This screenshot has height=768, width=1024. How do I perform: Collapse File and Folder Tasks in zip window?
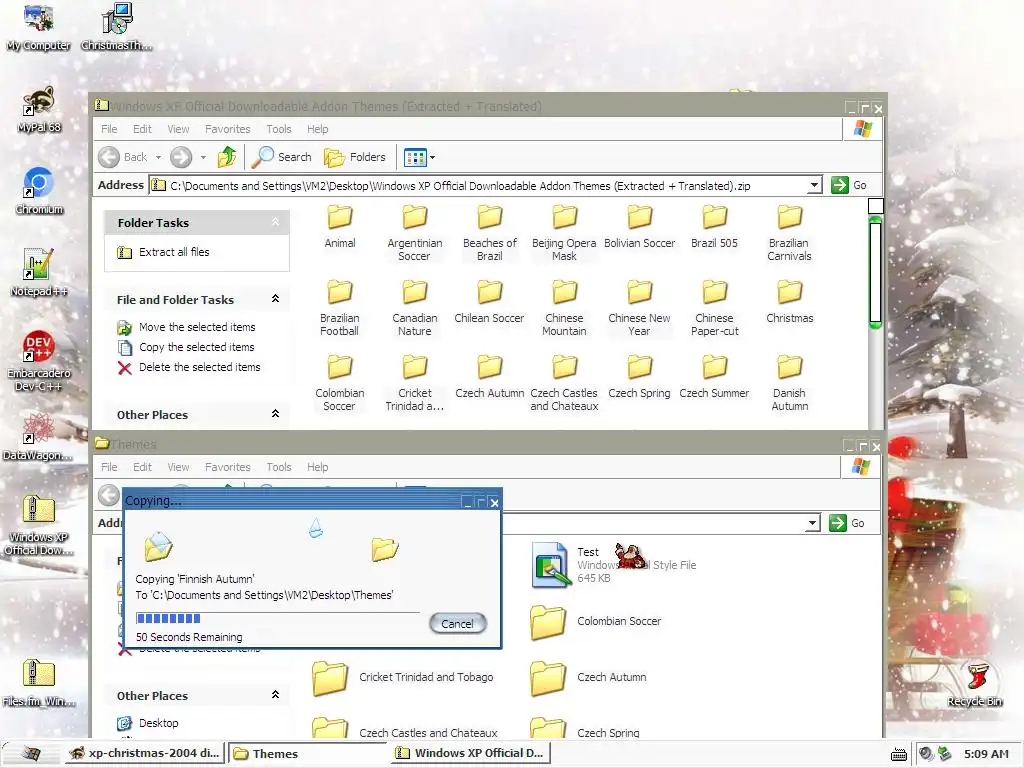[276, 299]
